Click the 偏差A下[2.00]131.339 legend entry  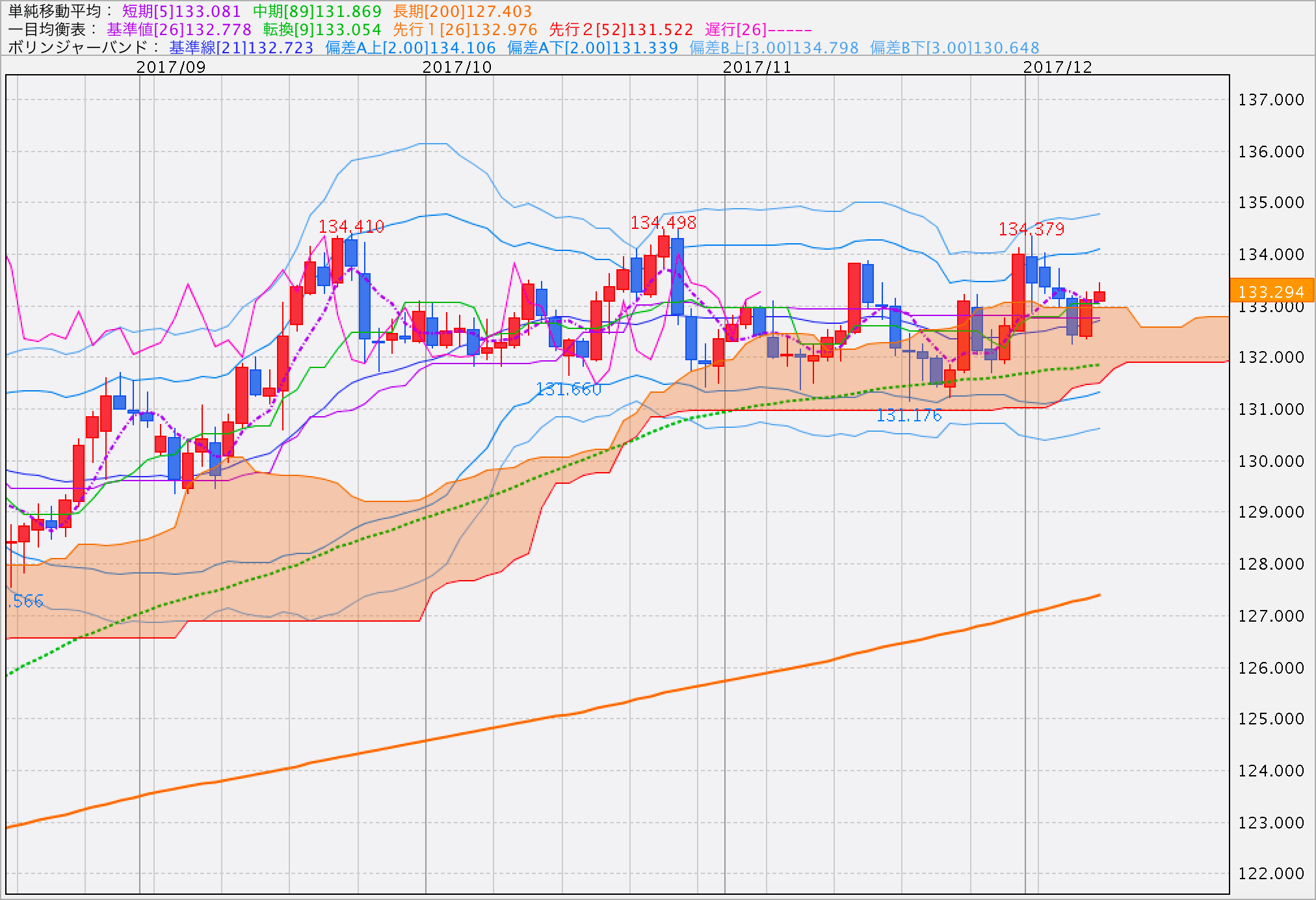592,47
